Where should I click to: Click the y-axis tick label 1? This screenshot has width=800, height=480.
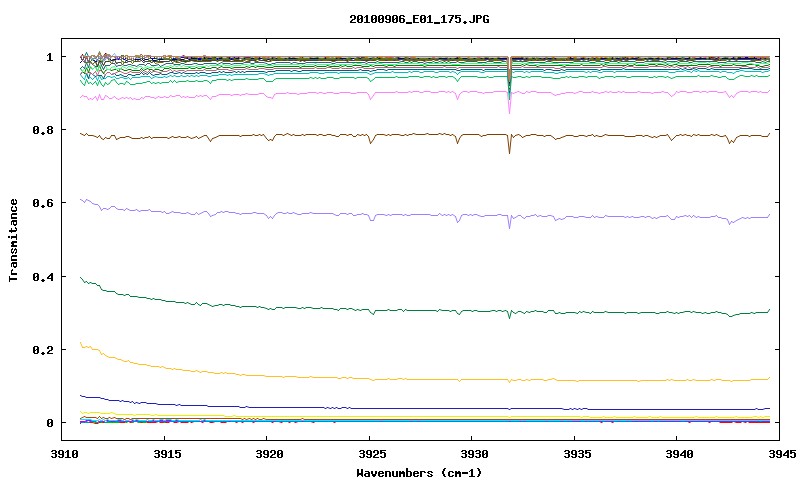[49, 57]
